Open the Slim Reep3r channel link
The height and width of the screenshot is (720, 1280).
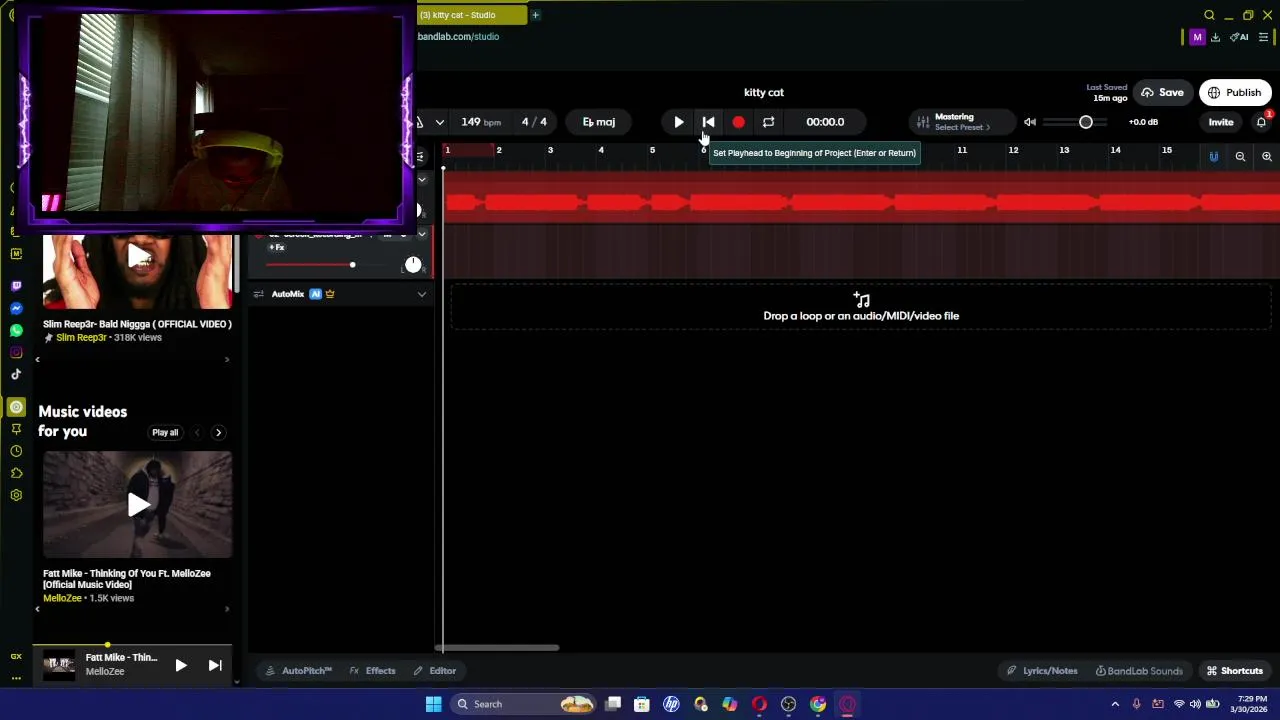point(81,338)
